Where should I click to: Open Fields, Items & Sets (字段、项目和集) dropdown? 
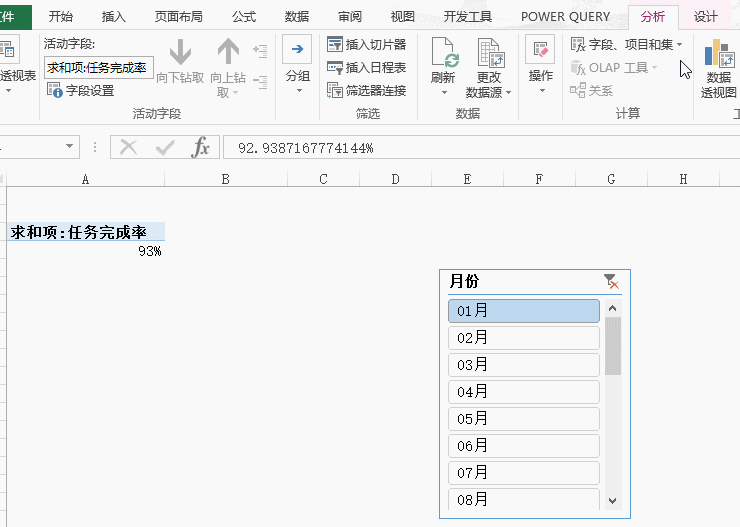[x=626, y=45]
